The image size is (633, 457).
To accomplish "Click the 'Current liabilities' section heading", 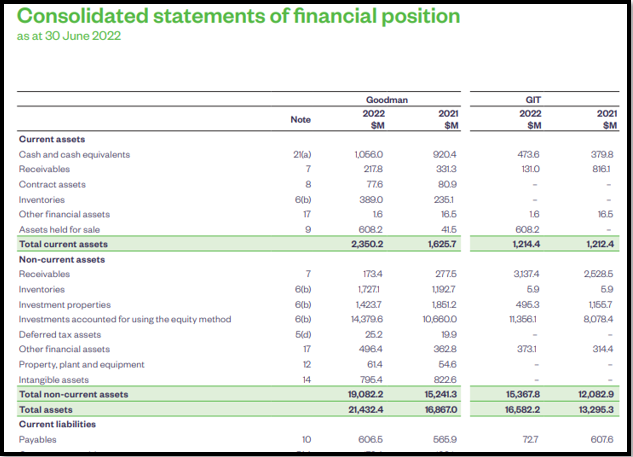I will point(57,424).
